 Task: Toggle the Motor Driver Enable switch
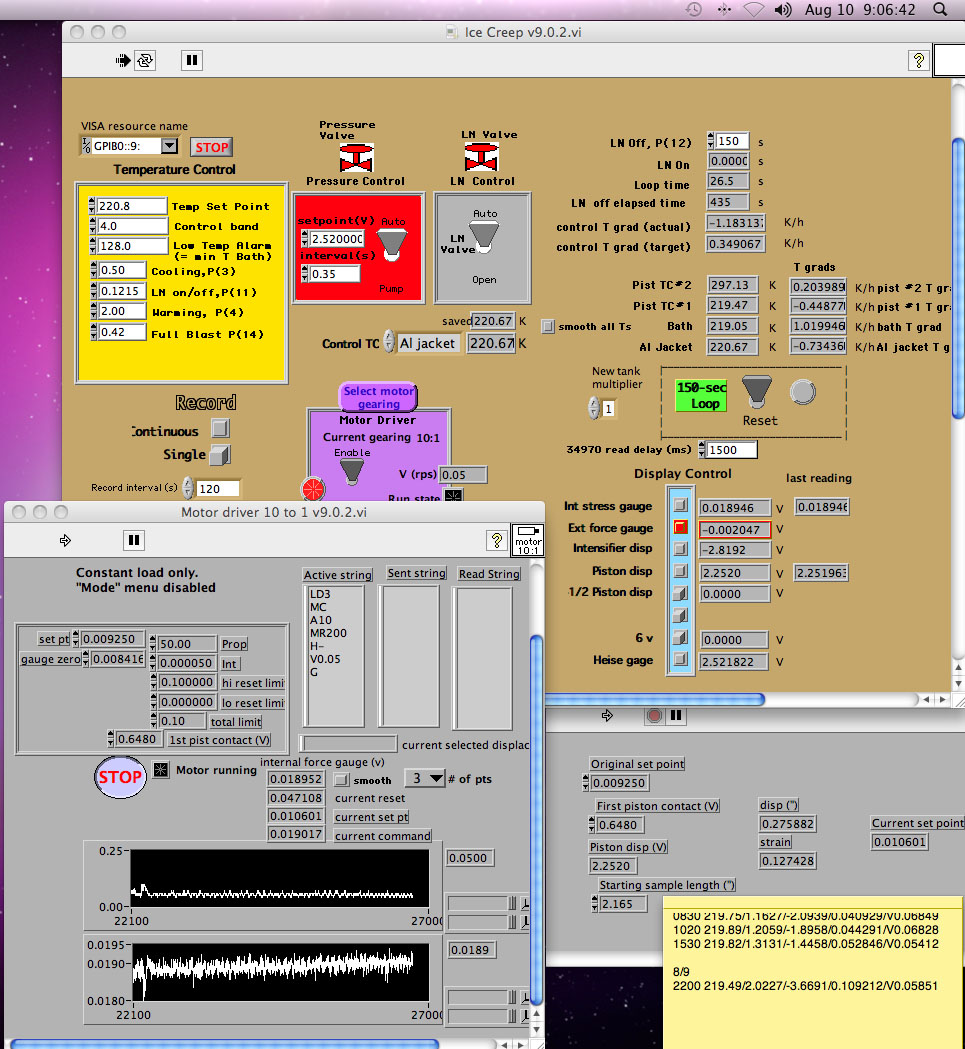coord(352,471)
